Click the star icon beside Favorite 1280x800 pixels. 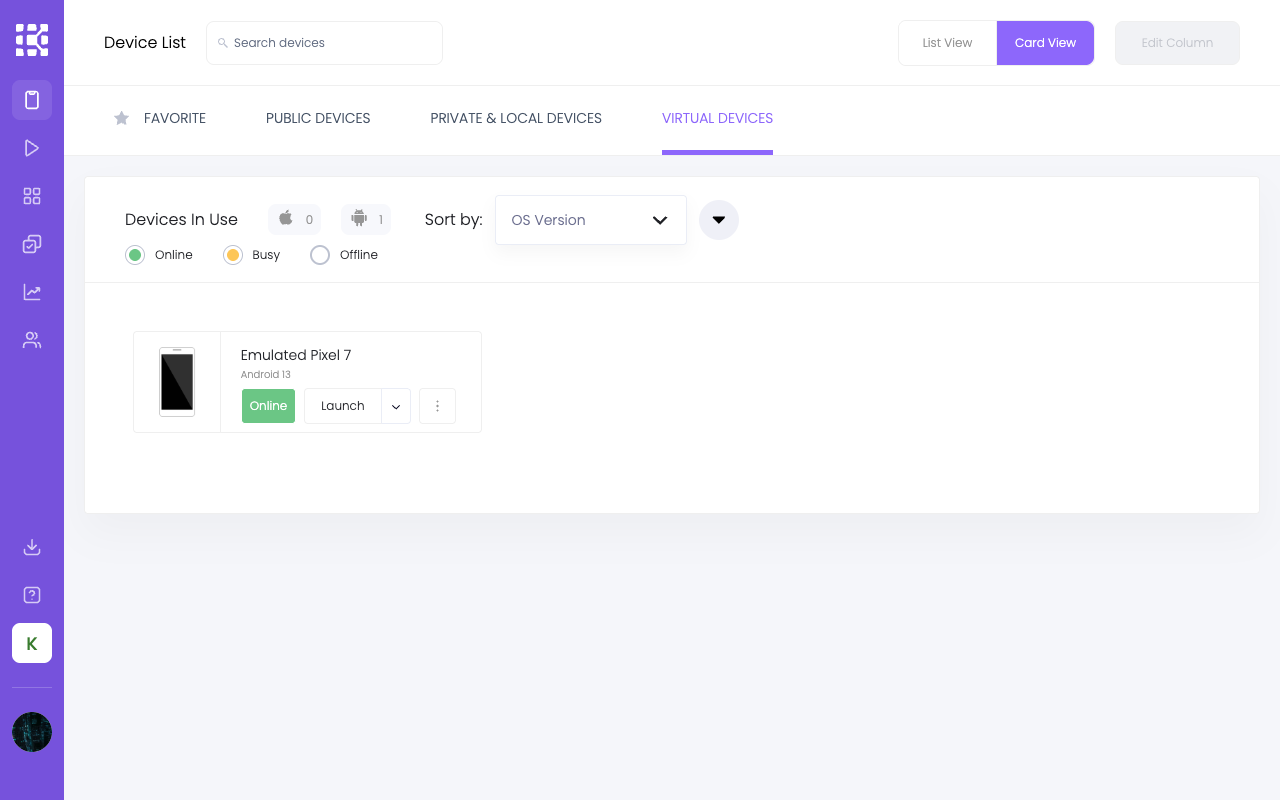point(122,118)
